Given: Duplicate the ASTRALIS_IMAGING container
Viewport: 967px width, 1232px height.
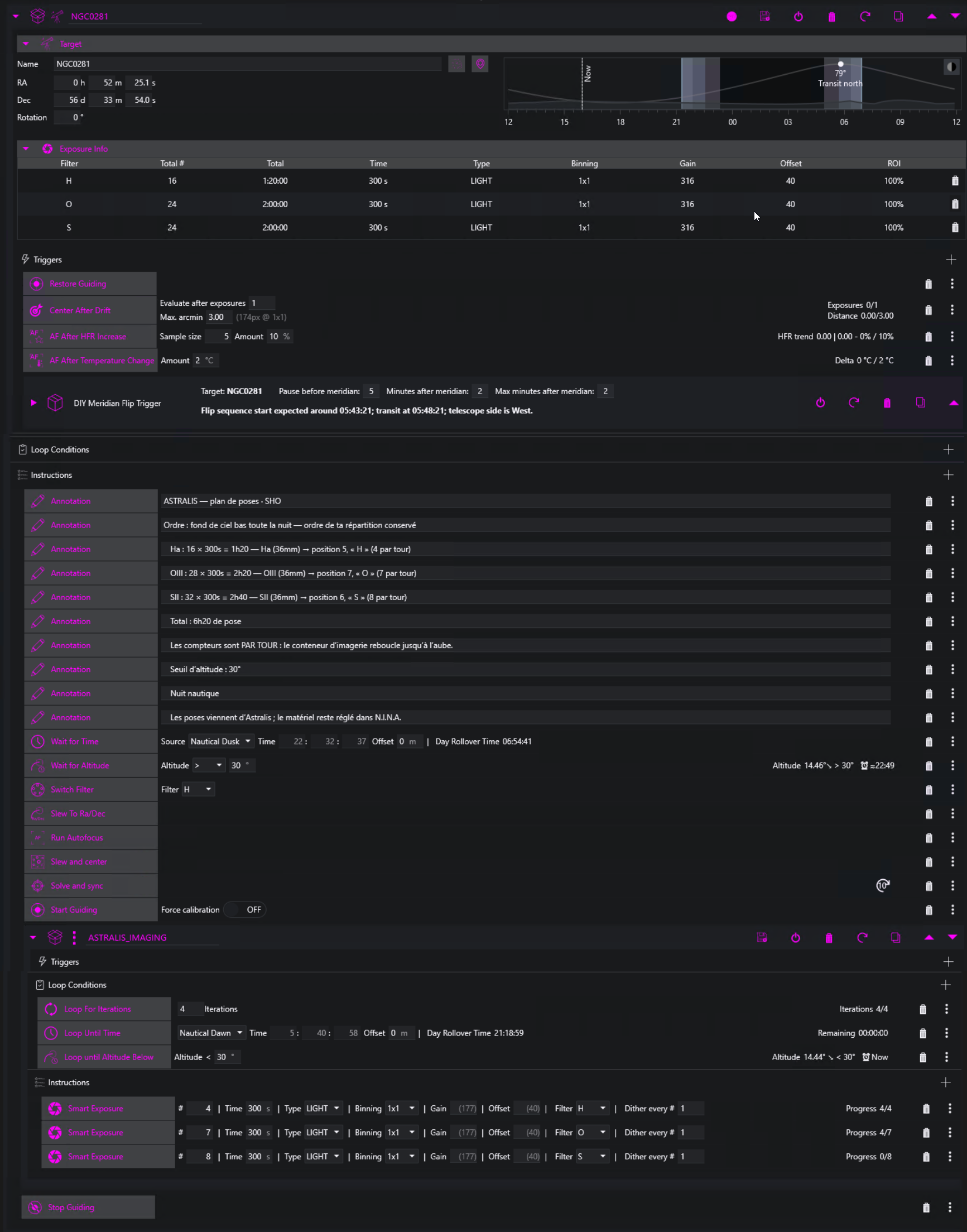Looking at the screenshot, I should tap(895, 937).
